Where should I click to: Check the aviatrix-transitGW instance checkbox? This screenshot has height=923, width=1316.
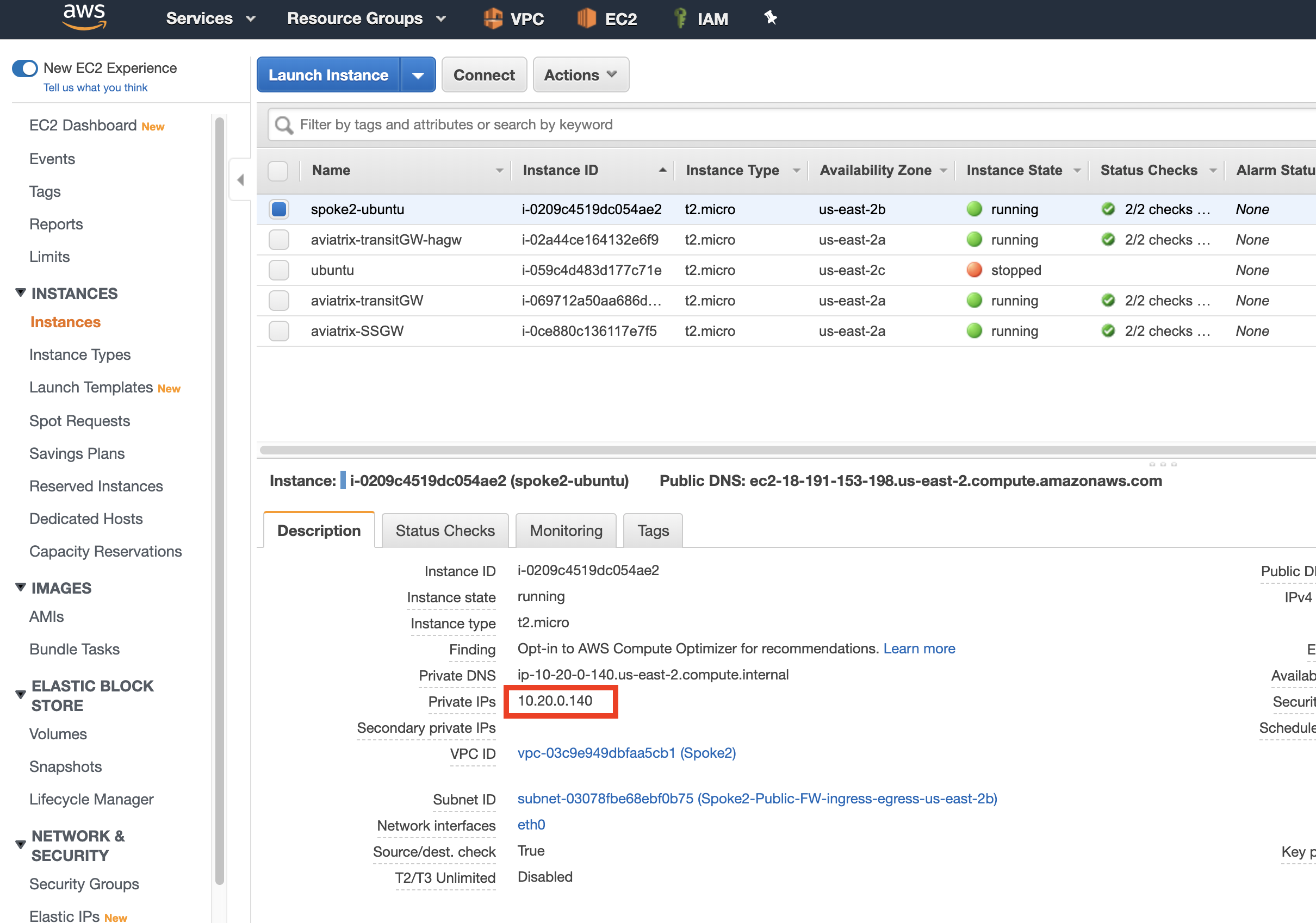coord(278,300)
